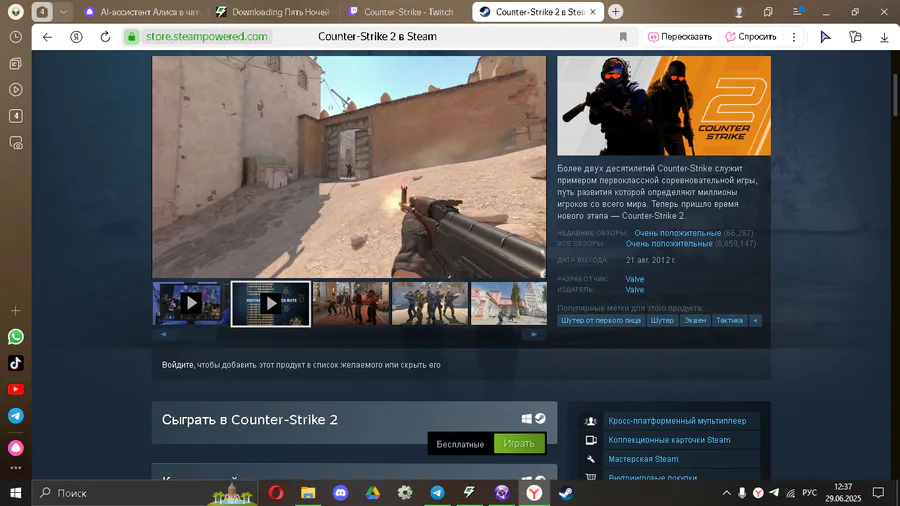Open the Windows Start menu
This screenshot has height=506, width=900.
(x=15, y=493)
